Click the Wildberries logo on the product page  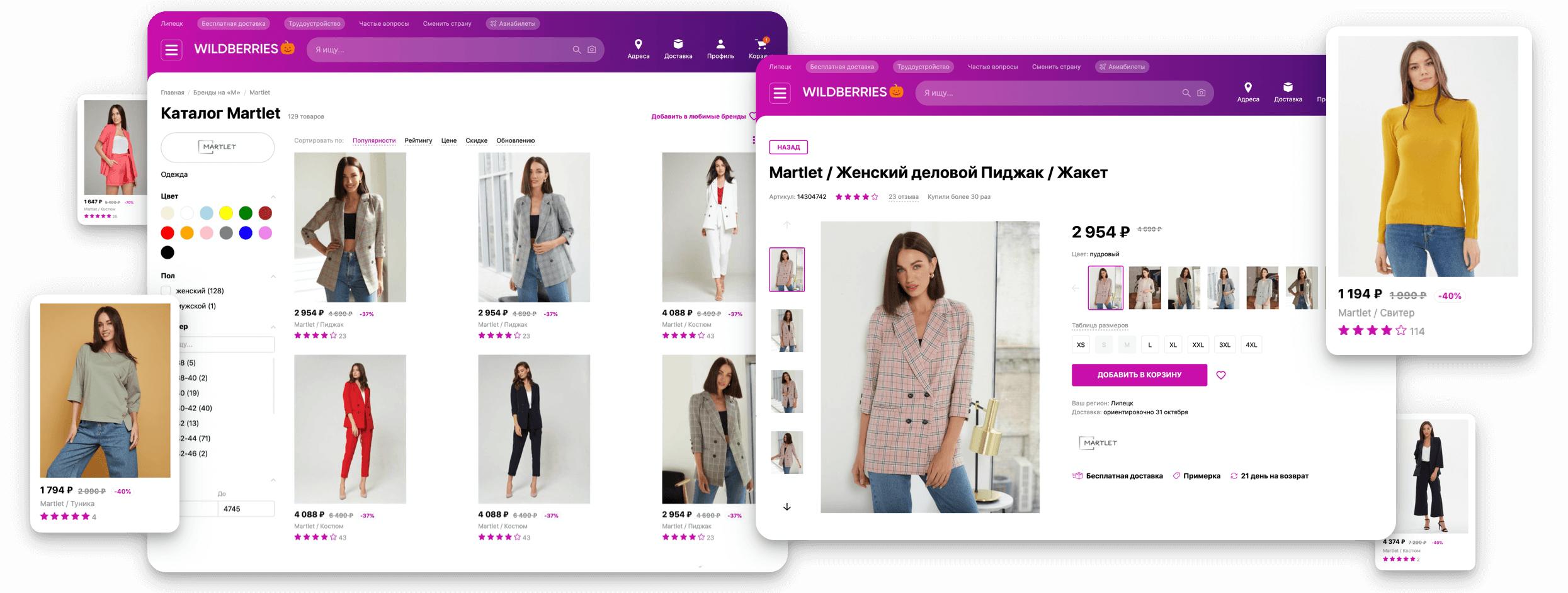[853, 92]
